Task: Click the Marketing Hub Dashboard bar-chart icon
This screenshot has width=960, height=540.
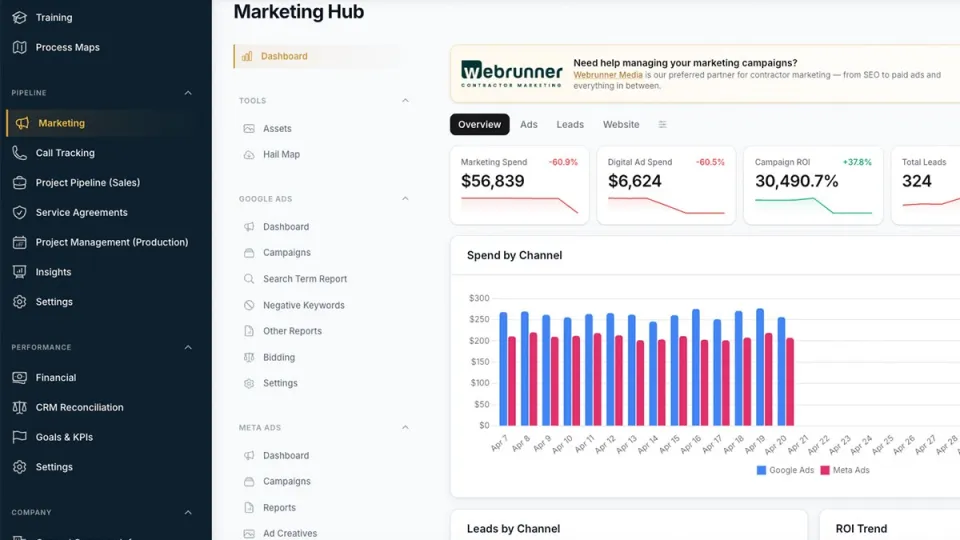Action: [247, 56]
